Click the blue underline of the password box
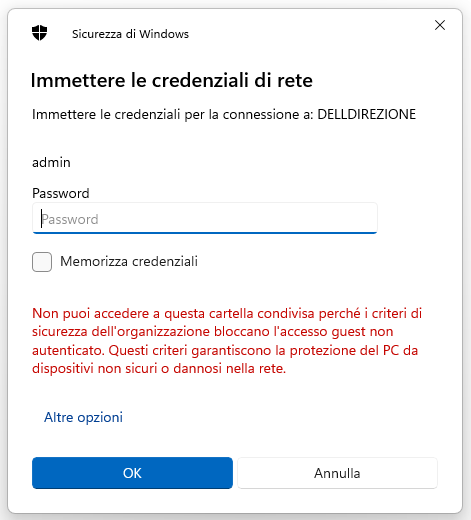471x520 pixels. 205,233
